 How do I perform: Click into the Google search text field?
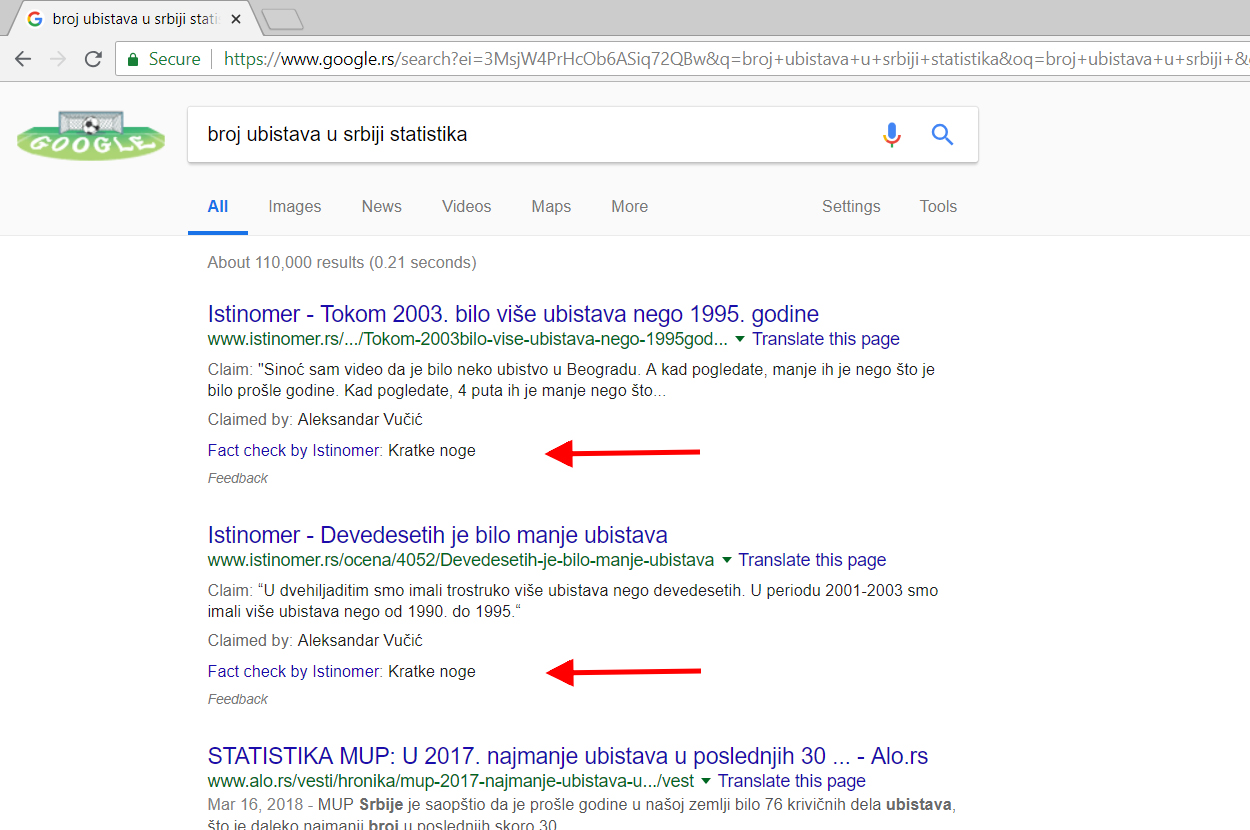[530, 134]
